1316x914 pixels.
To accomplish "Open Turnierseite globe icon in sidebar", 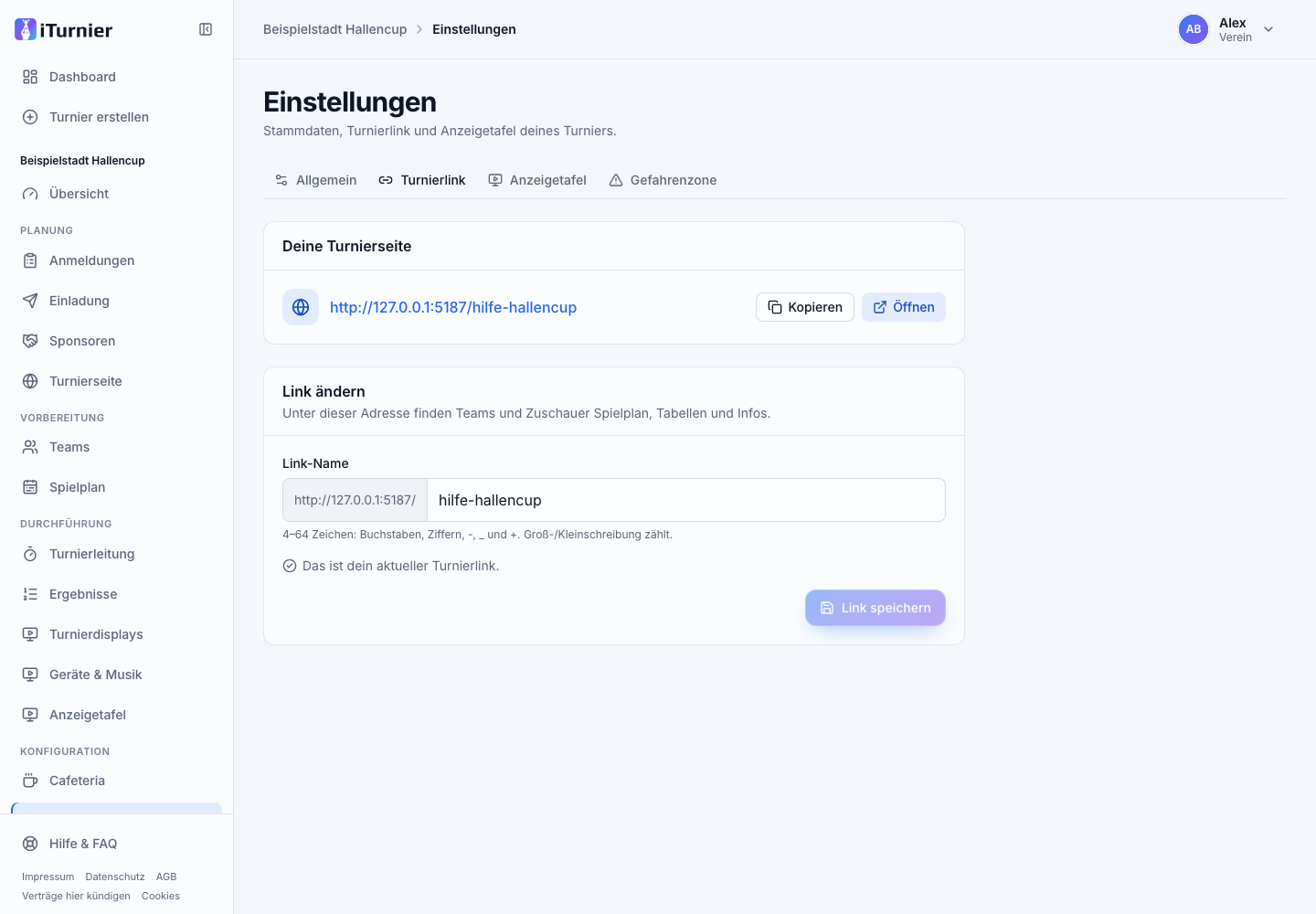I will [x=30, y=381].
